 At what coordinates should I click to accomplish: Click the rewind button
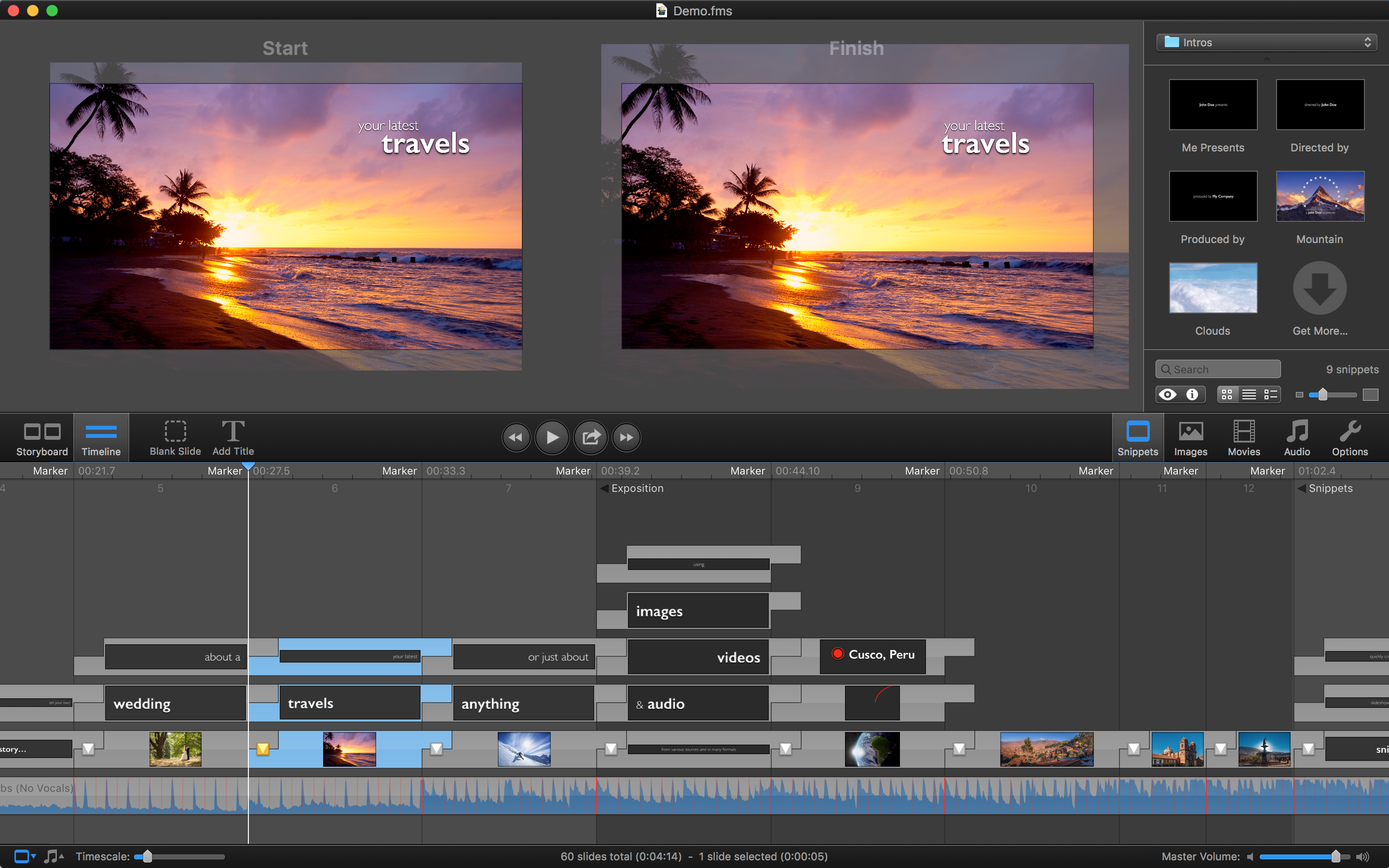coord(516,437)
